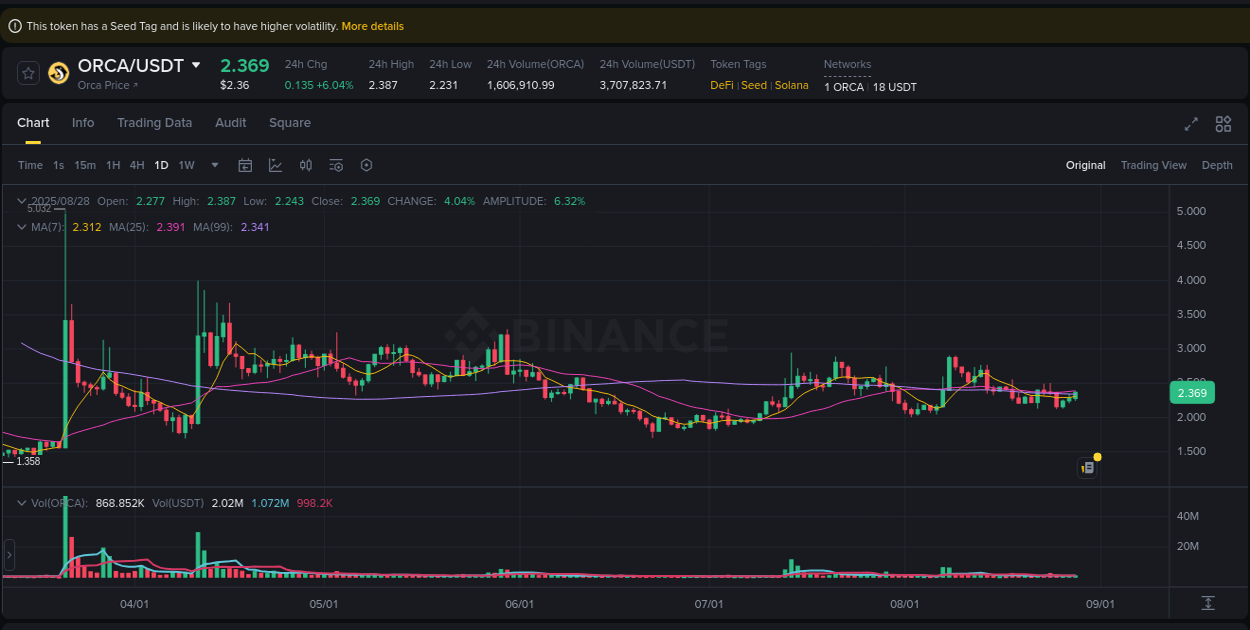
Task: Favorite ORCA/USDT using the star icon
Action: pyautogui.click(x=28, y=72)
